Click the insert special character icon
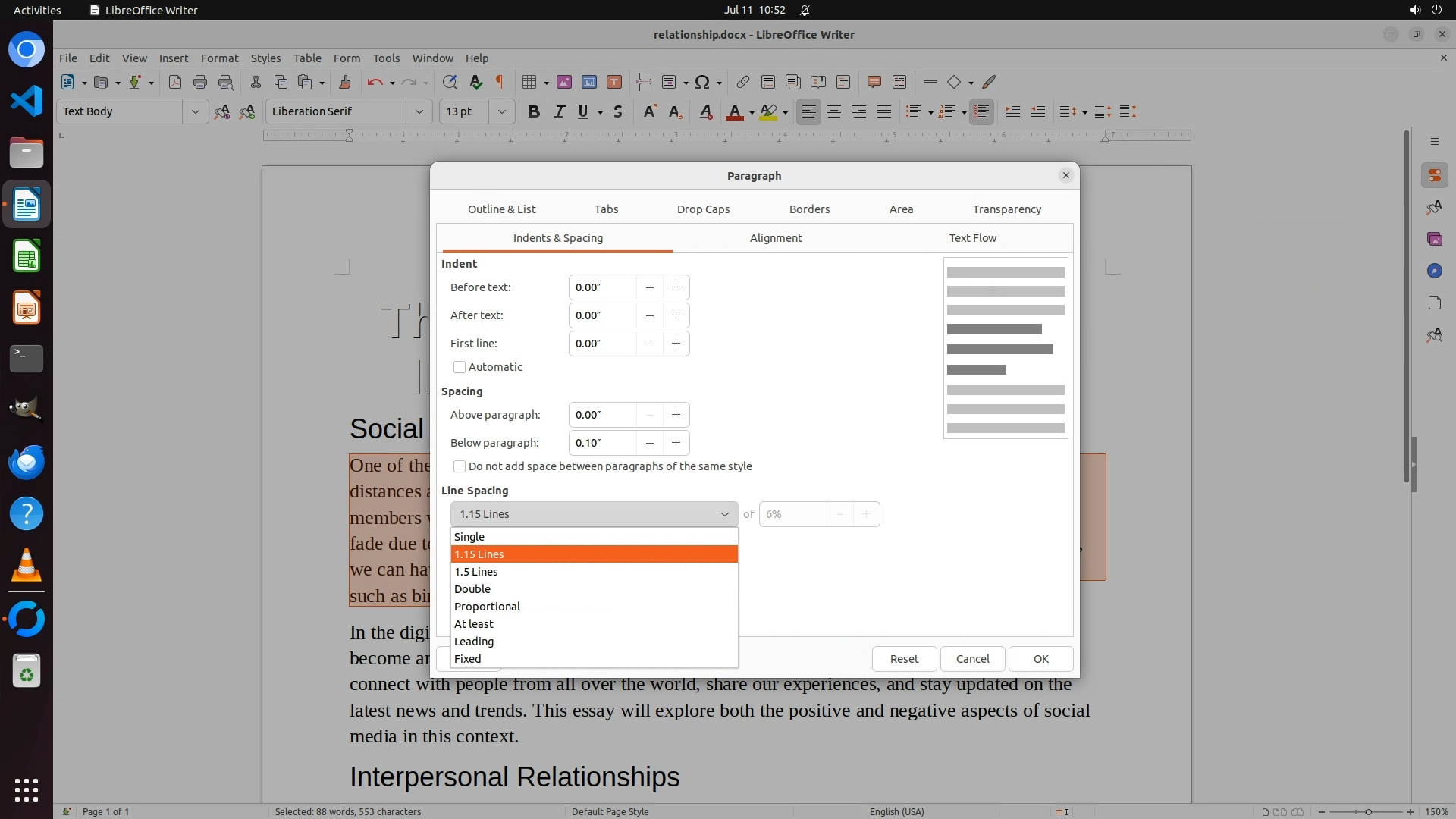 tap(702, 82)
